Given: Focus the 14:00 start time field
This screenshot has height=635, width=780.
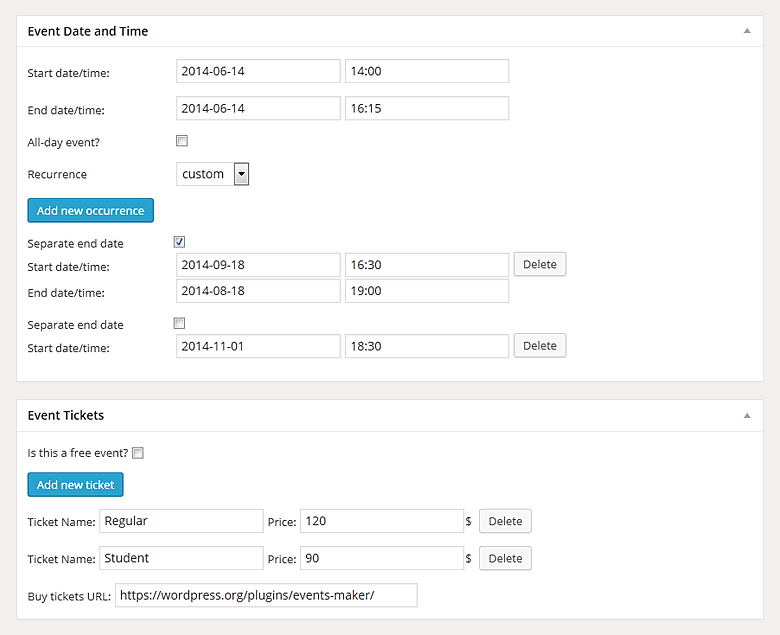Looking at the screenshot, I should [x=427, y=71].
